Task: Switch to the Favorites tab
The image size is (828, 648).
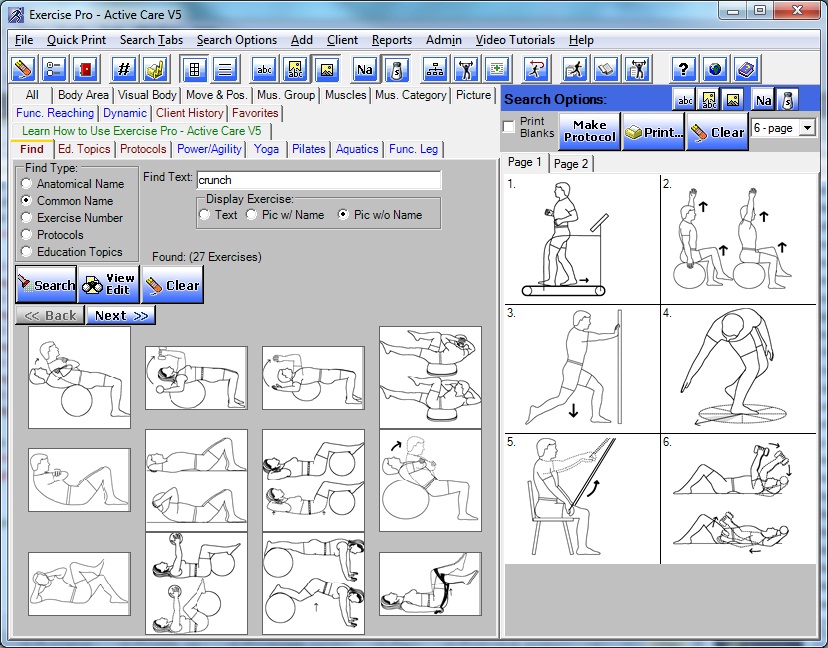Action: (x=255, y=113)
